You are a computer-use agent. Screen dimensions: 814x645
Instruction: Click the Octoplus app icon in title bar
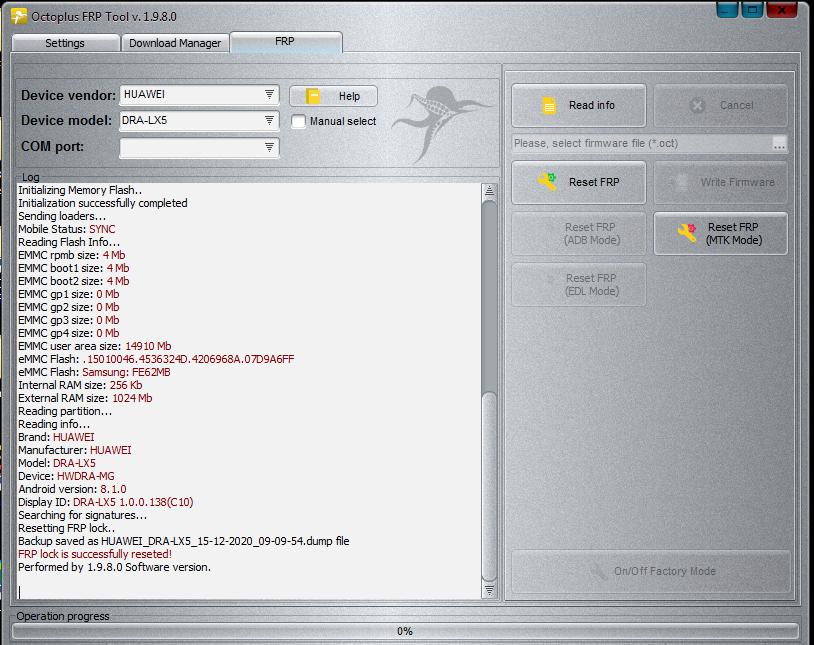pyautogui.click(x=19, y=16)
